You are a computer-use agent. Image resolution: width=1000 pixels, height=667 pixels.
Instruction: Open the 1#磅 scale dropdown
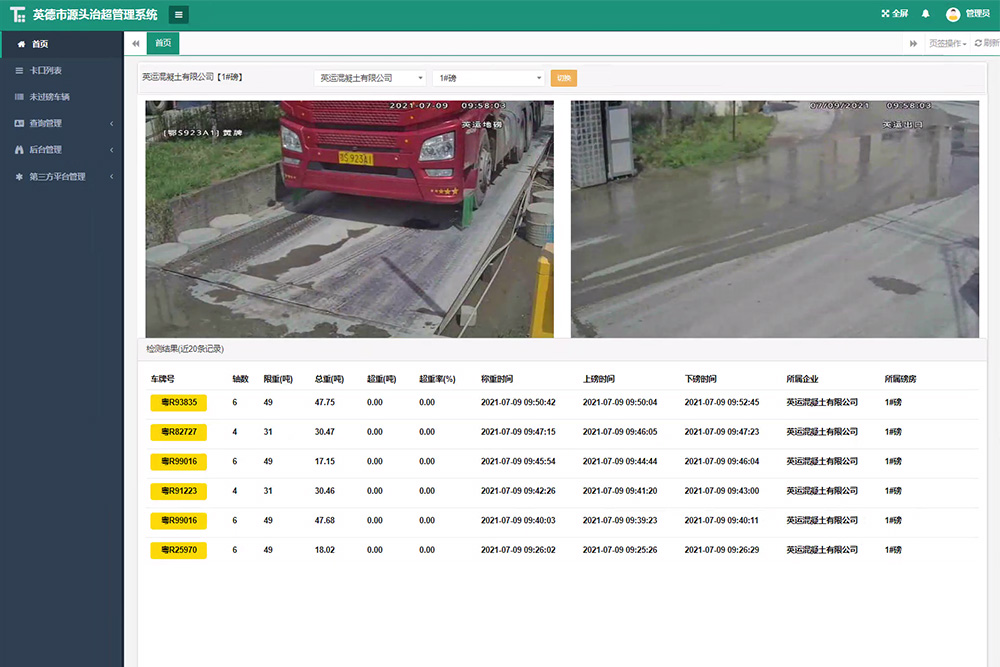point(488,78)
